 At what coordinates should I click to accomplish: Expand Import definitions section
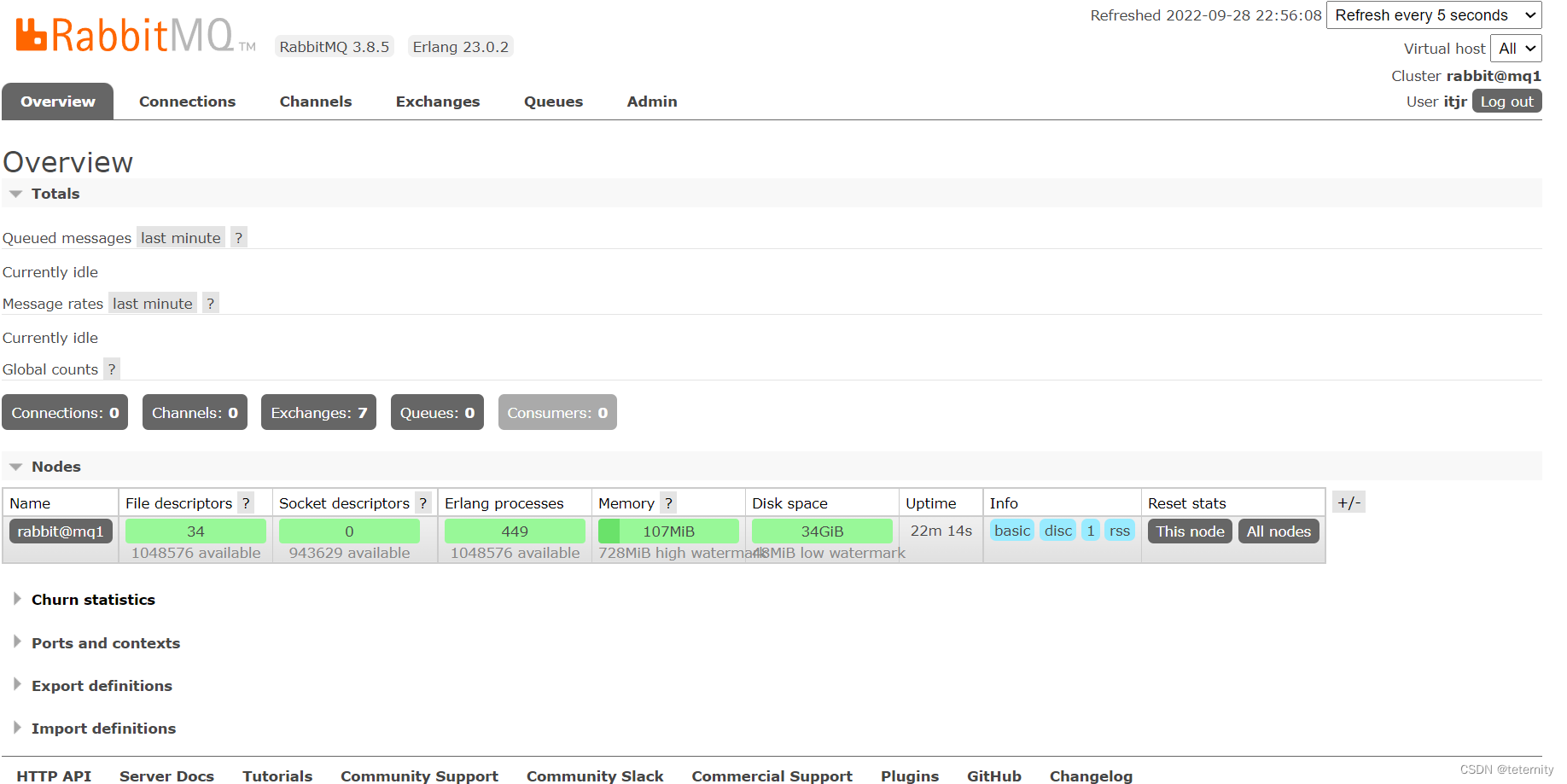click(103, 729)
